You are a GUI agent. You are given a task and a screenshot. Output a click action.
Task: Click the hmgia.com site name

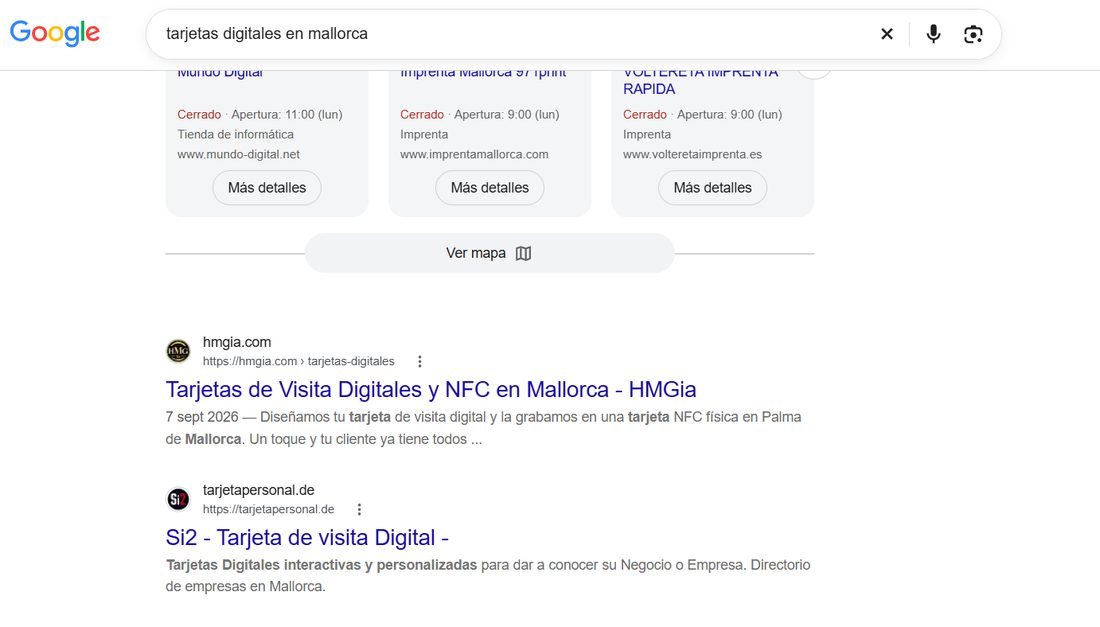(x=237, y=342)
